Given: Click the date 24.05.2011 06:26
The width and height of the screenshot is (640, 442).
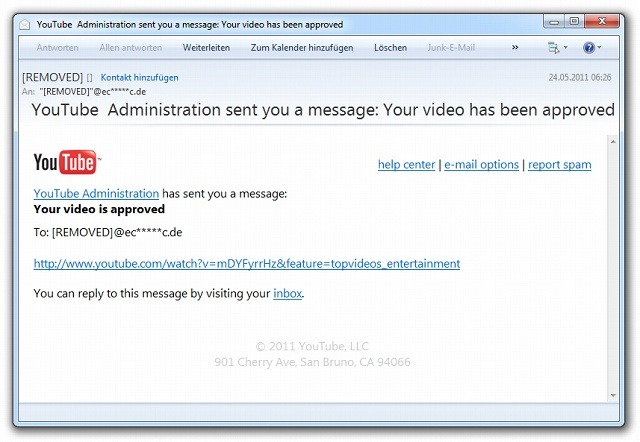Looking at the screenshot, I should click(580, 78).
